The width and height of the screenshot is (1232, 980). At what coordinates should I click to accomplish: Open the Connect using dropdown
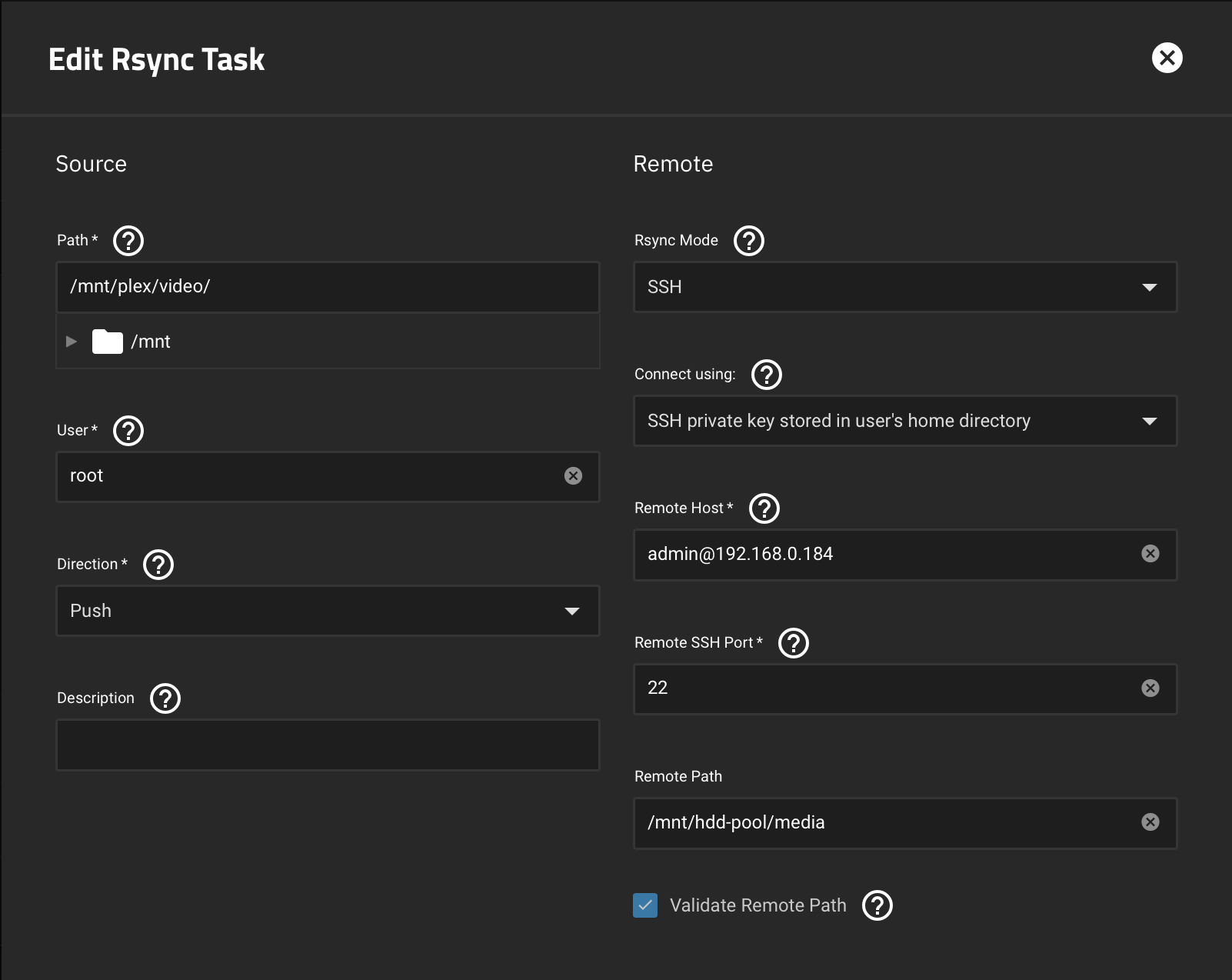[905, 421]
